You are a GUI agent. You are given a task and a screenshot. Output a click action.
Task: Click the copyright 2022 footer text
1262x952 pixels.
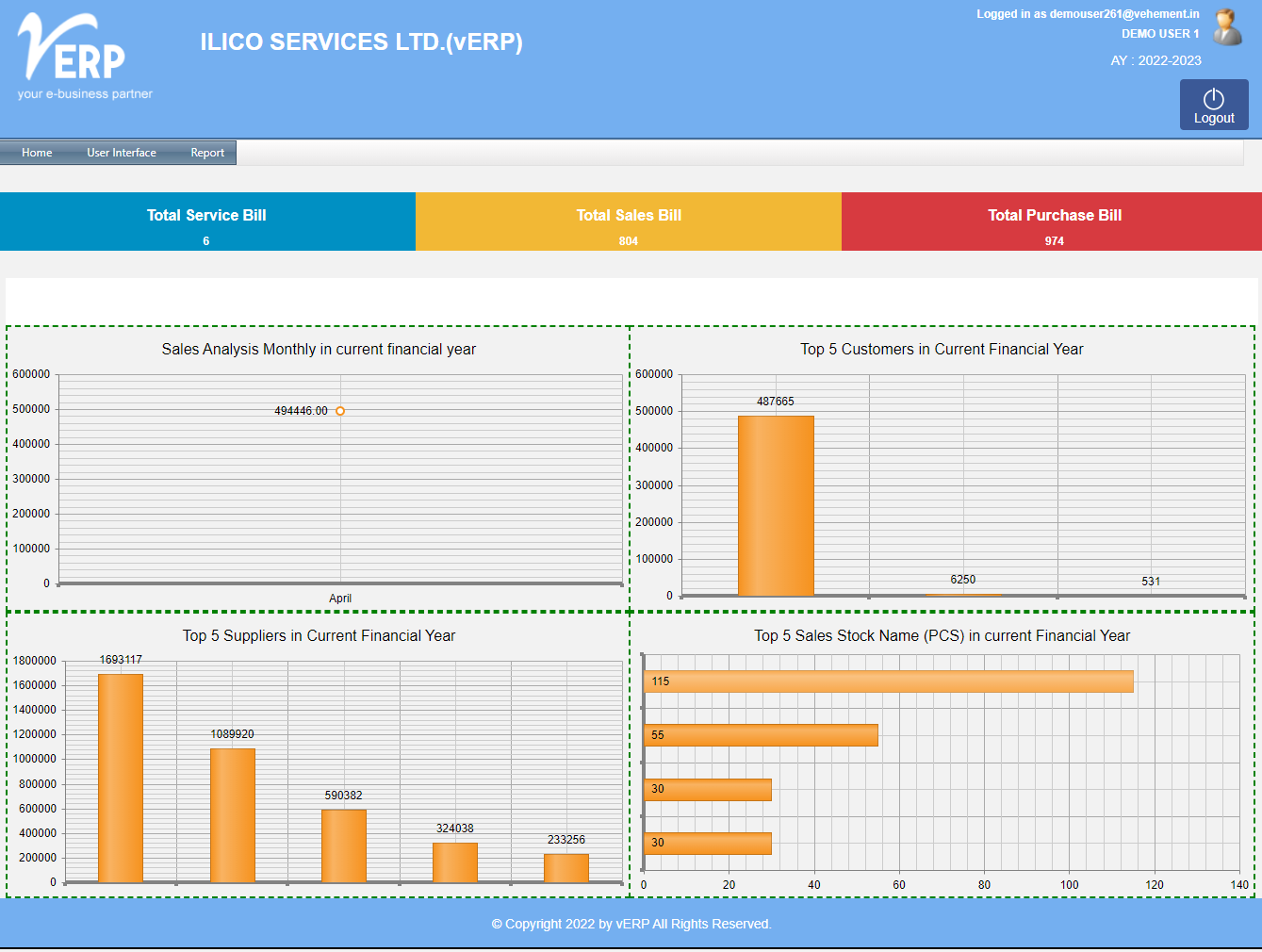(631, 924)
